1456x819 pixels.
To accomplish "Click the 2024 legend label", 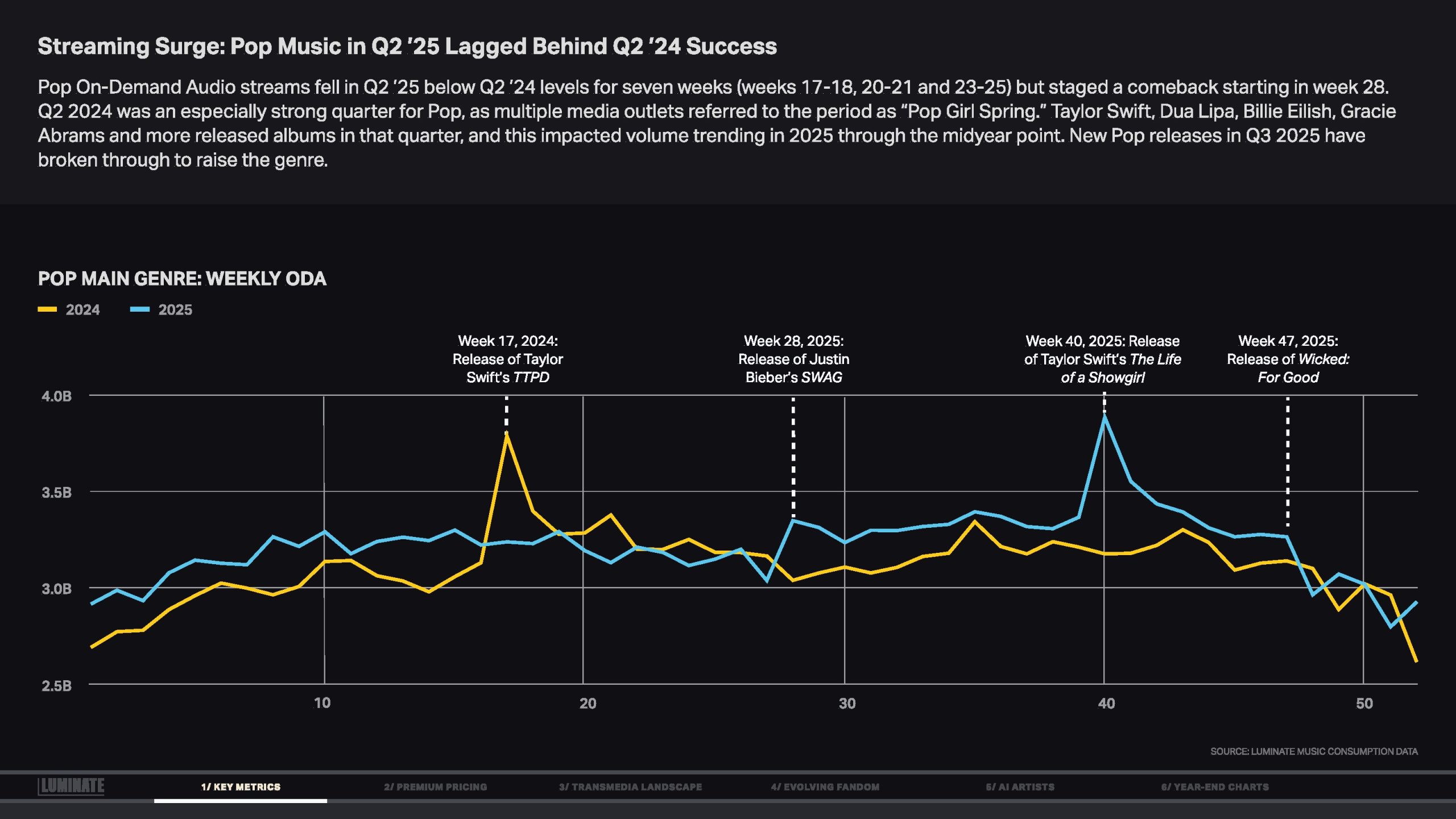I will pyautogui.click(x=82, y=310).
